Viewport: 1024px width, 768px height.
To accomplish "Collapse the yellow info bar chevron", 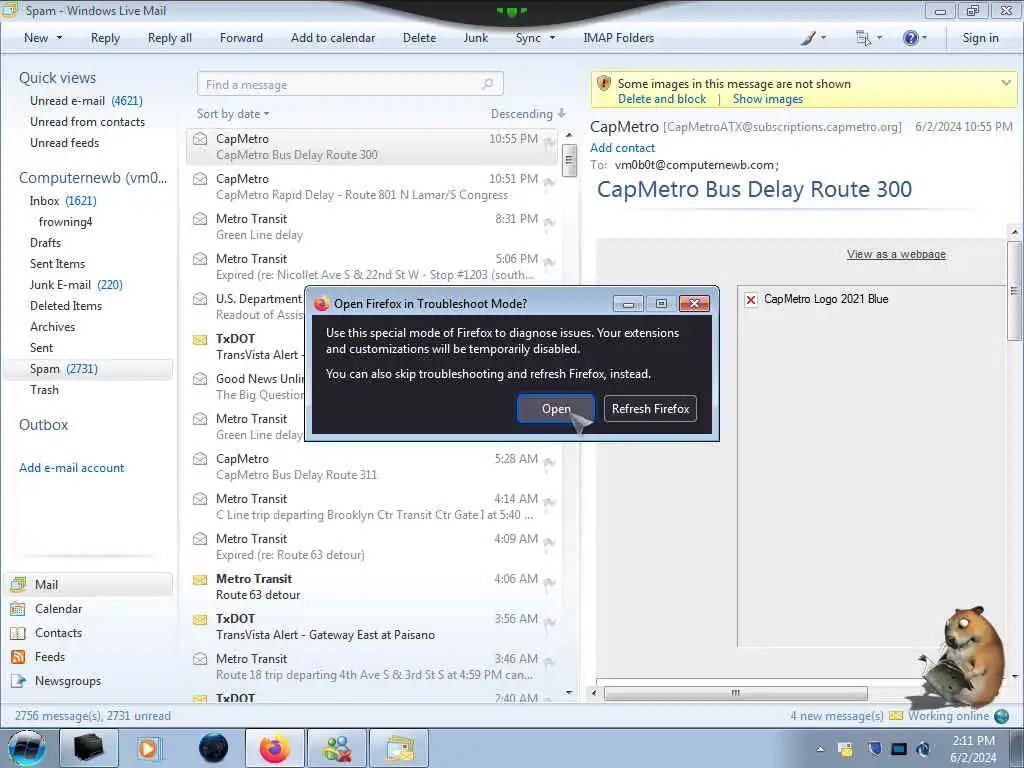I will tap(1006, 83).
